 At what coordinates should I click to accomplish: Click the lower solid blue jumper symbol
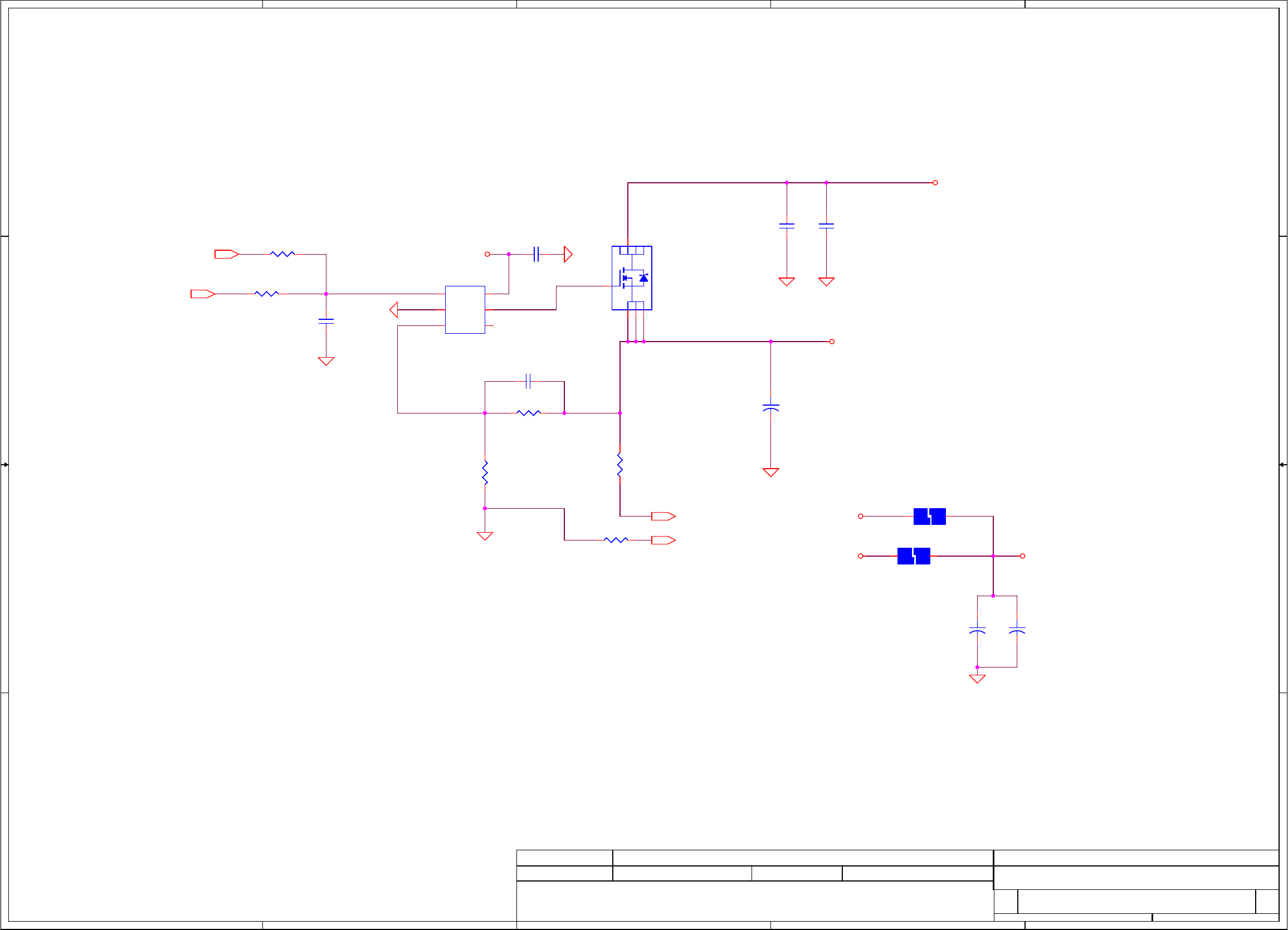point(913,556)
